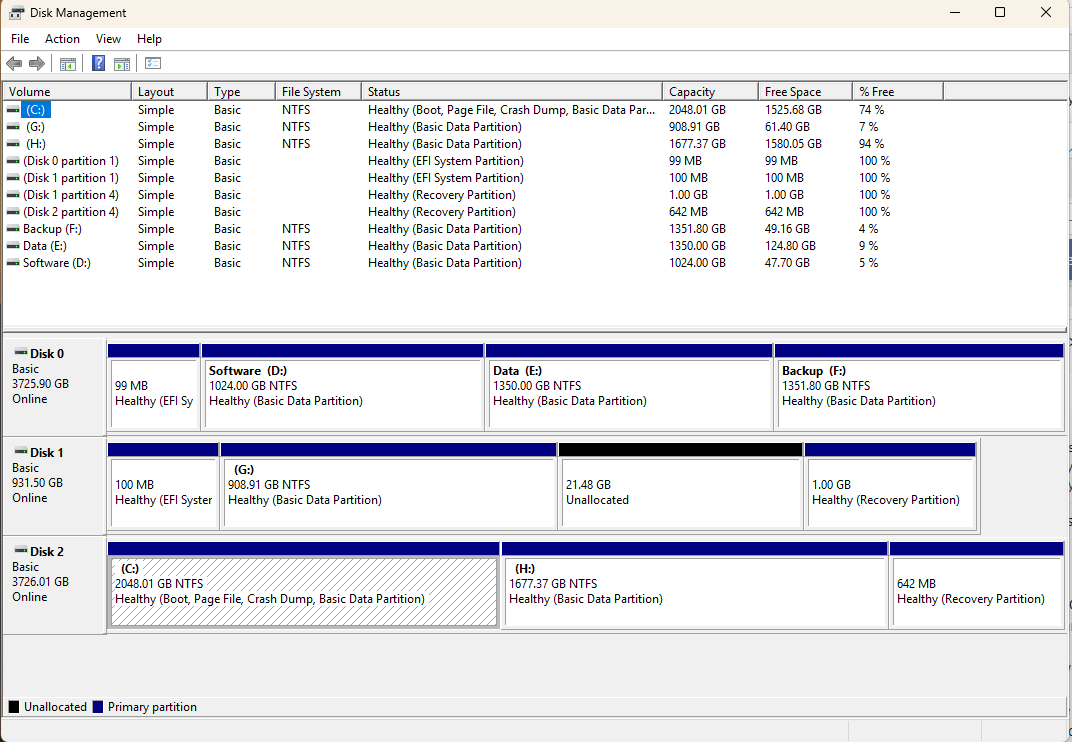Sort by the Layout column header
1072x742 pixels.
pos(169,92)
